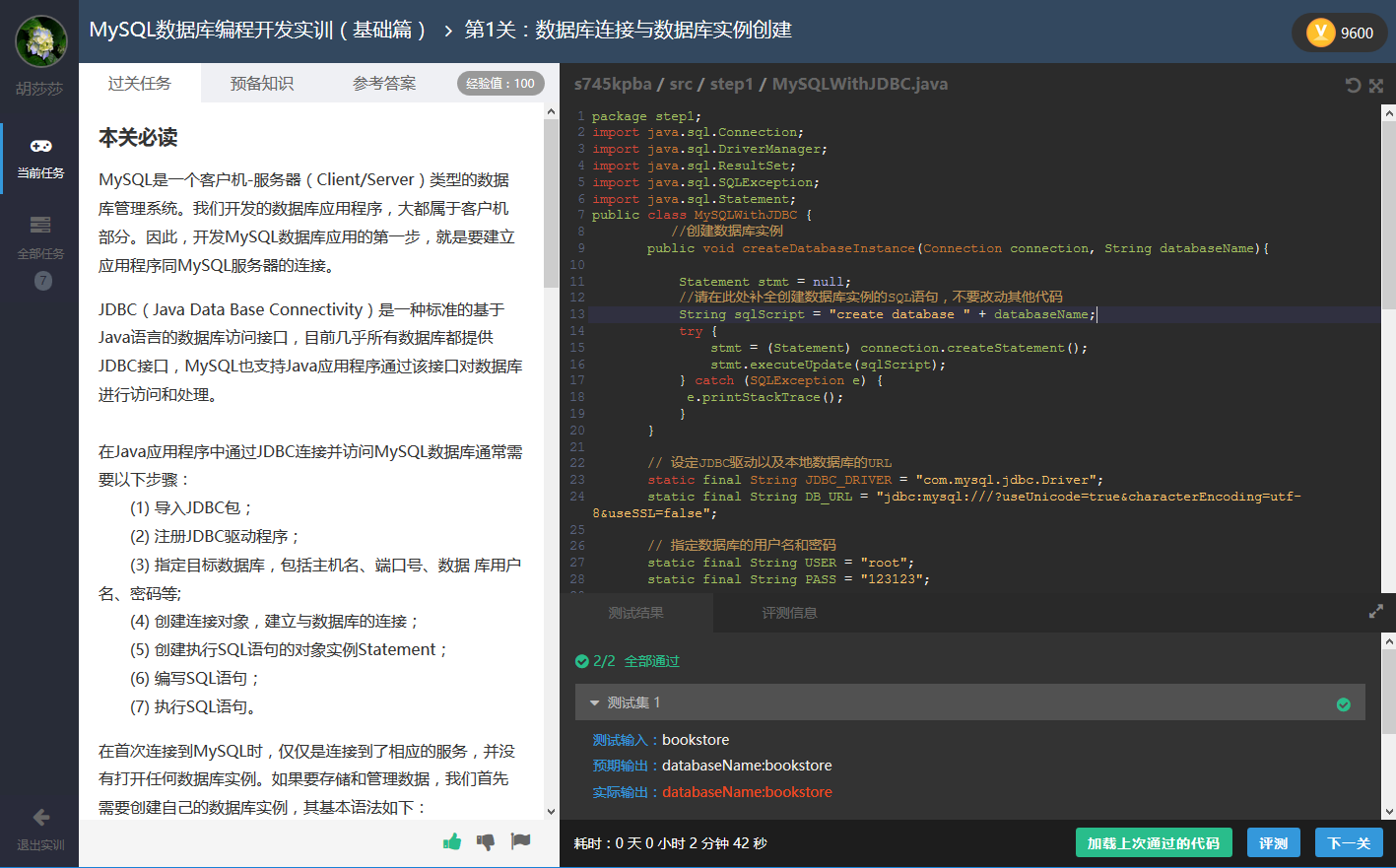Click step (5) 创建执行SQL语句的对象实例Statement
This screenshot has height=868, width=1396.
point(290,650)
